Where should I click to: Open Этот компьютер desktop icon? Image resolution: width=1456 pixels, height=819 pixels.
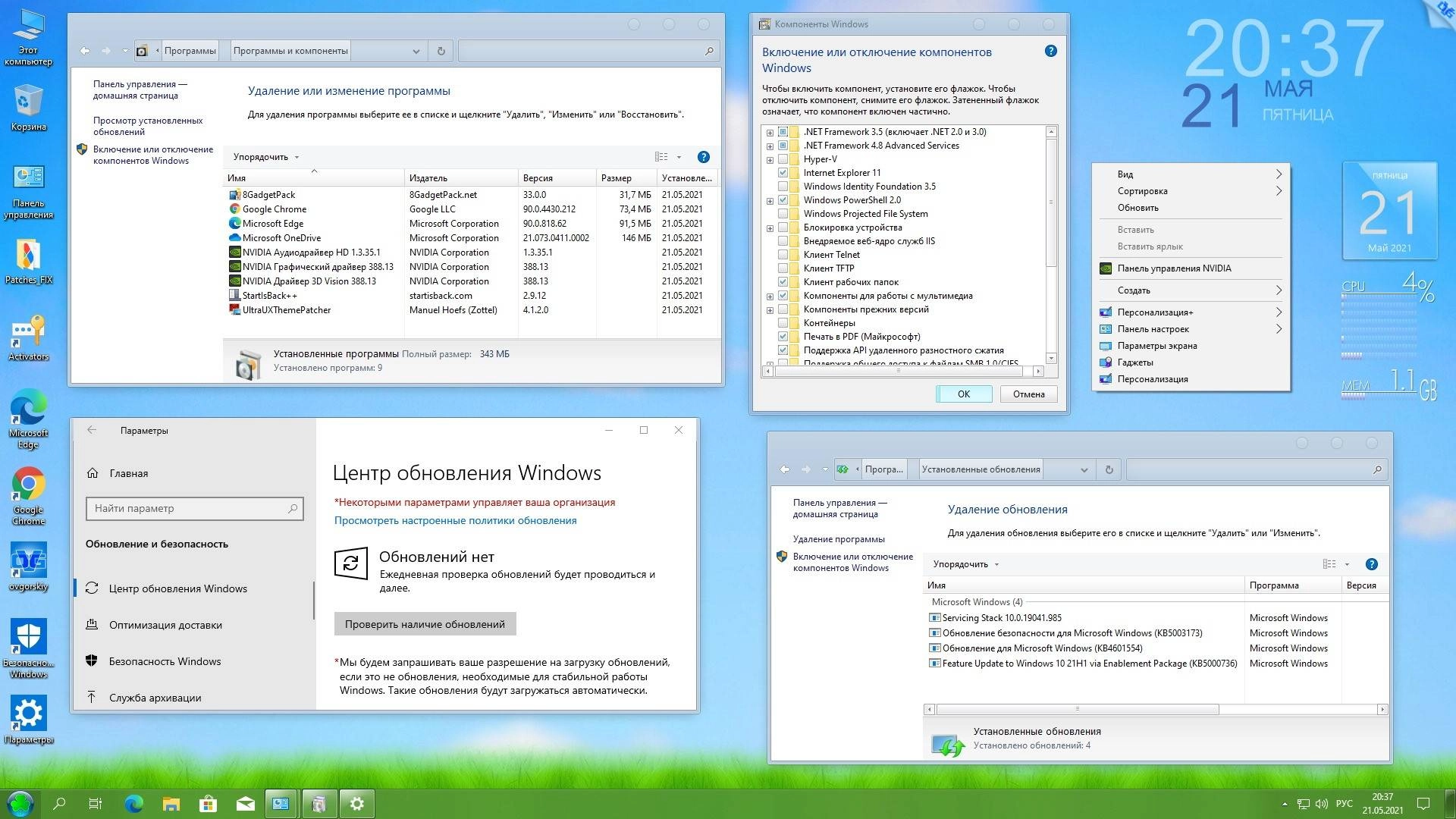pos(28,36)
